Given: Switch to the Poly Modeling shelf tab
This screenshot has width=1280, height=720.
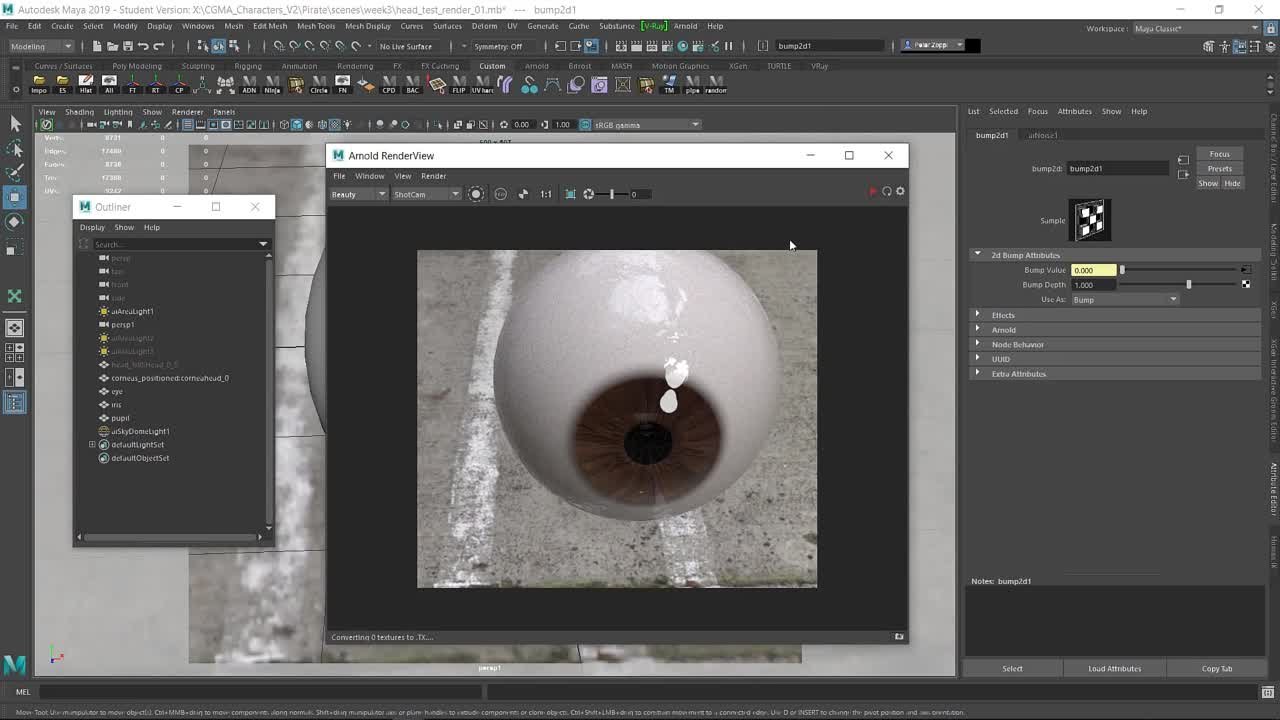Looking at the screenshot, I should click(137, 66).
